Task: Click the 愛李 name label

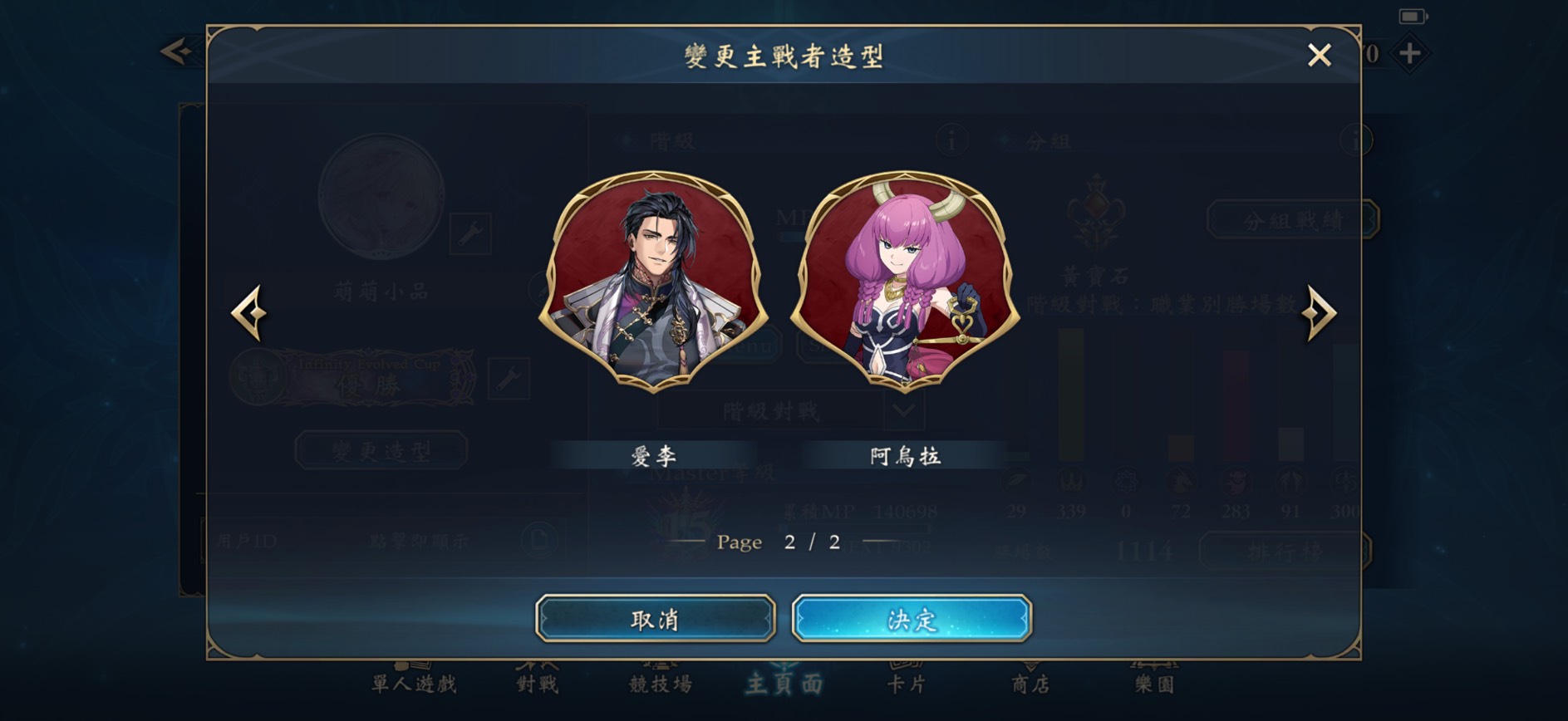Action: (x=653, y=456)
